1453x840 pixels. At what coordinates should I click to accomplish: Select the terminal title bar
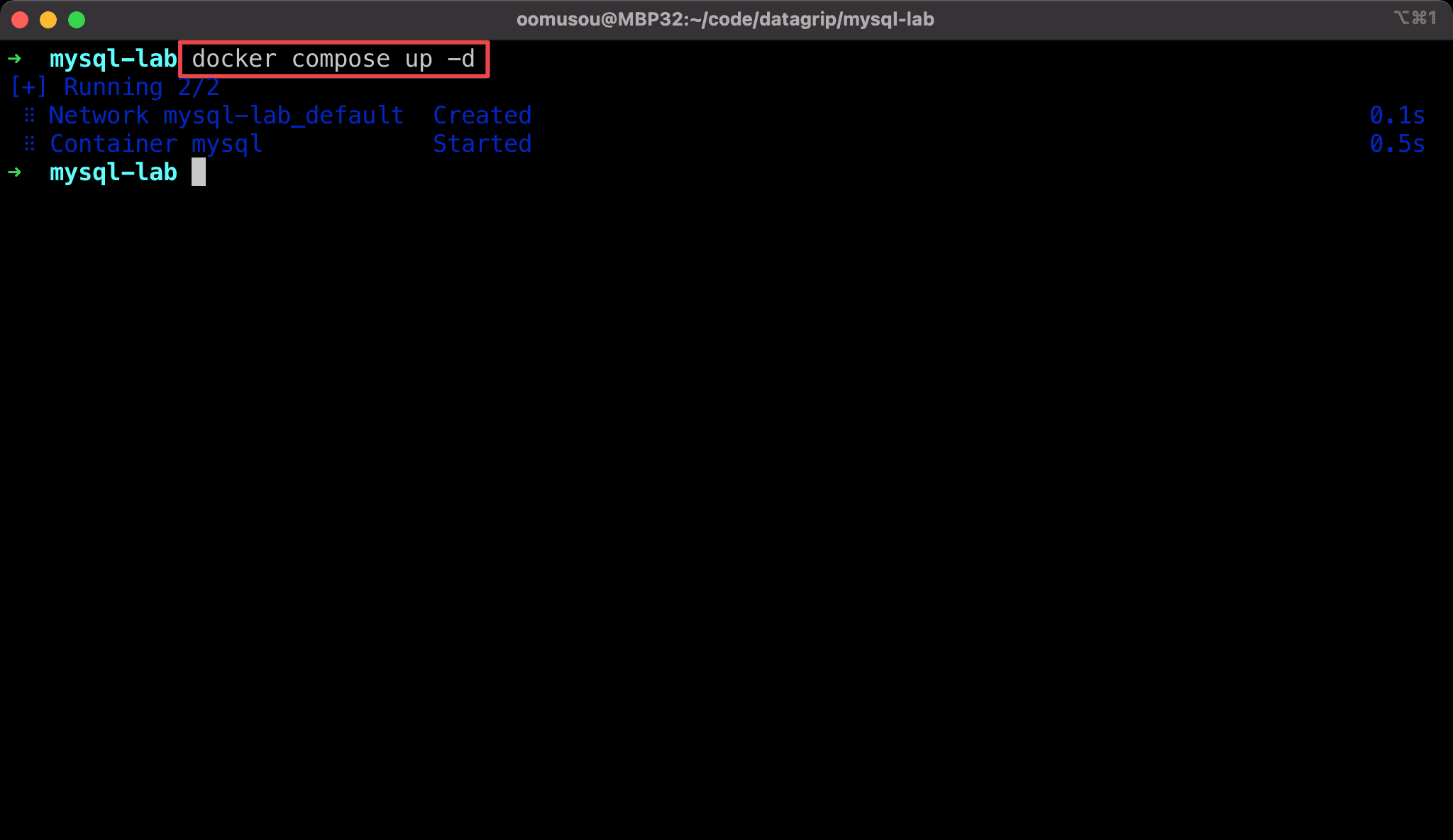click(x=726, y=19)
